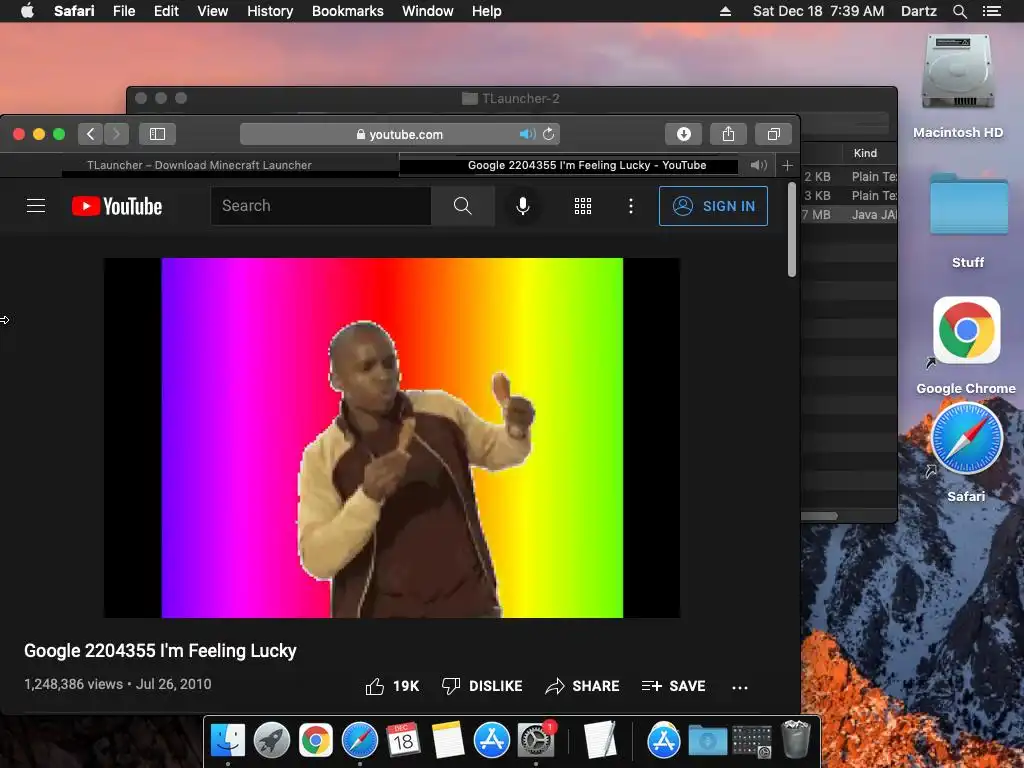Start voice search with microphone icon
The width and height of the screenshot is (1024, 768).
[522, 206]
